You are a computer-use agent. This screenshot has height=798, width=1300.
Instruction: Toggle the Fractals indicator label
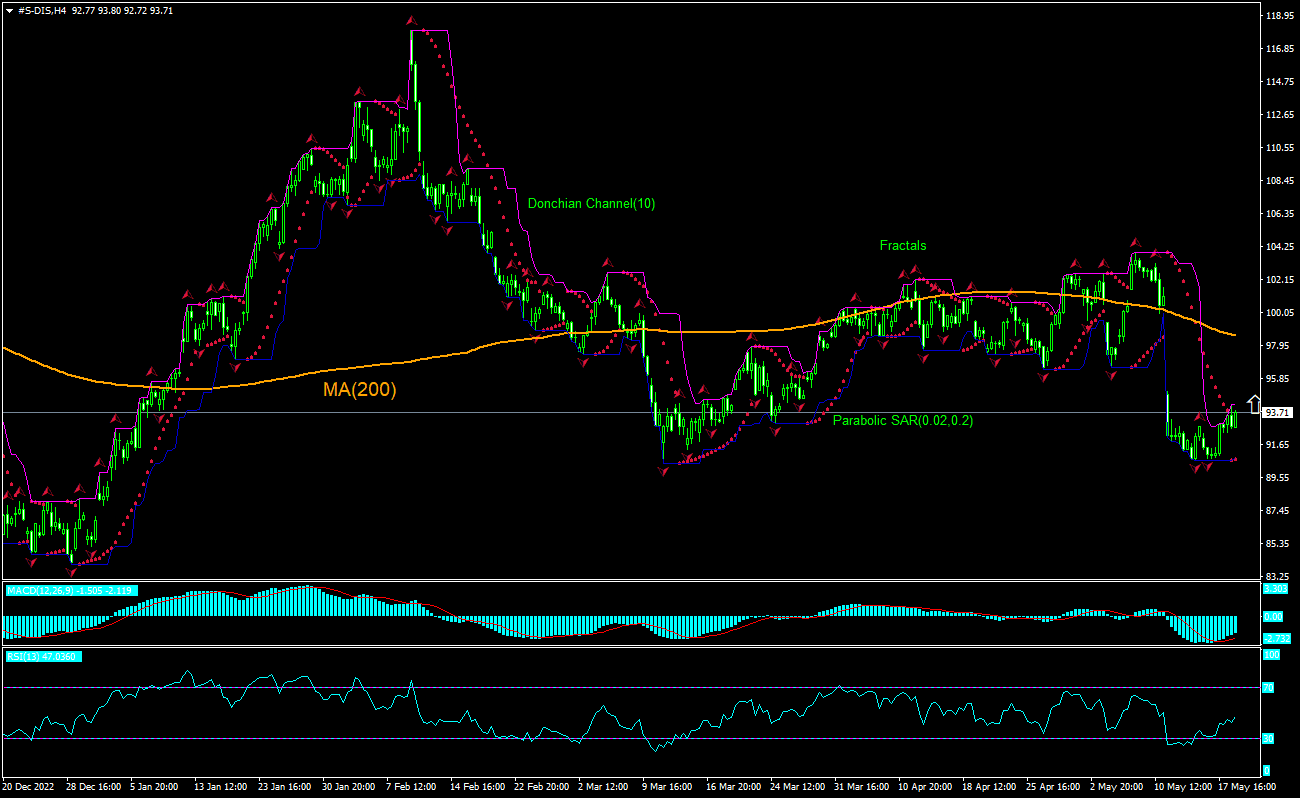coord(902,245)
